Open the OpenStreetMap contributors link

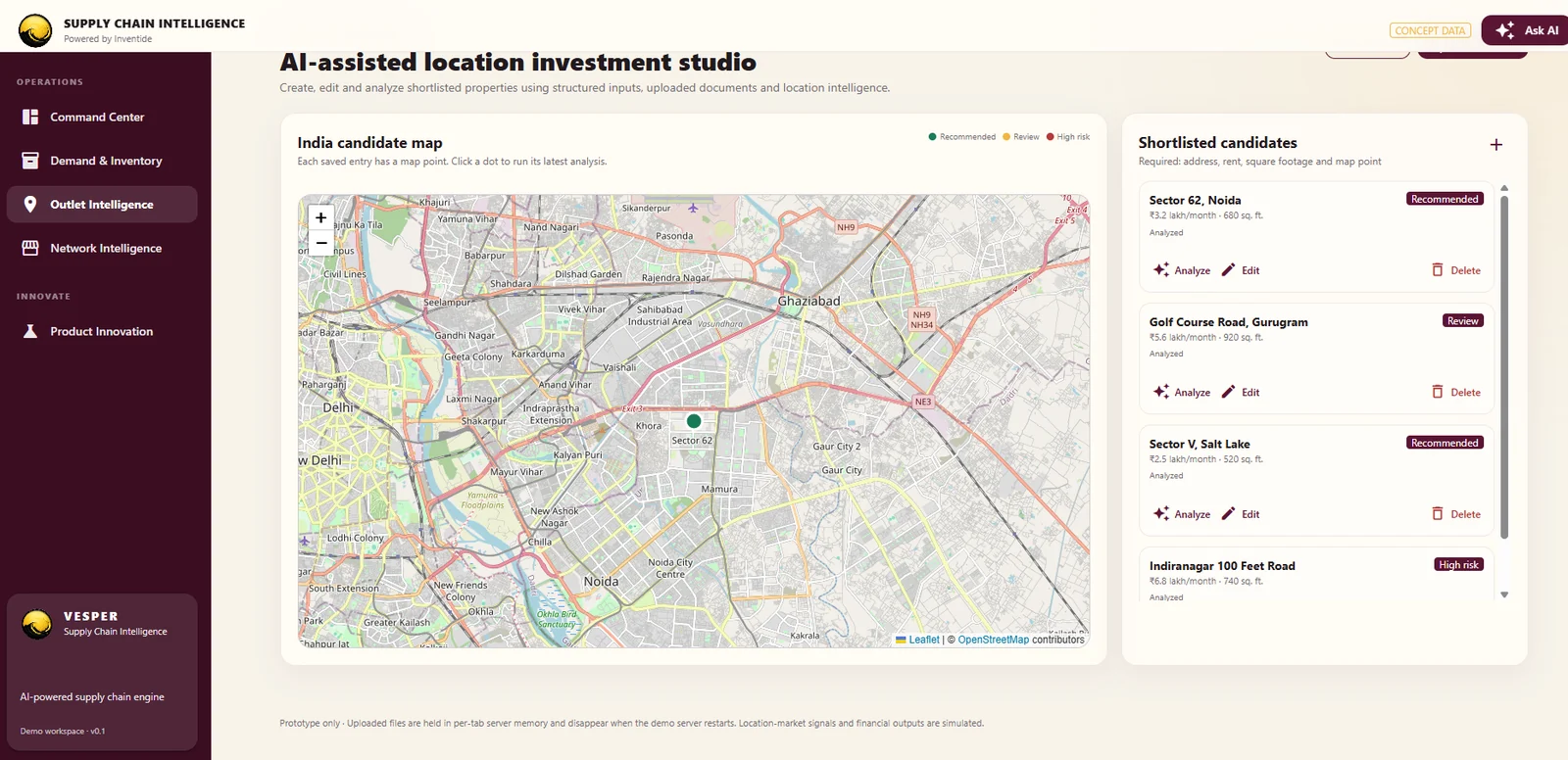coord(993,640)
